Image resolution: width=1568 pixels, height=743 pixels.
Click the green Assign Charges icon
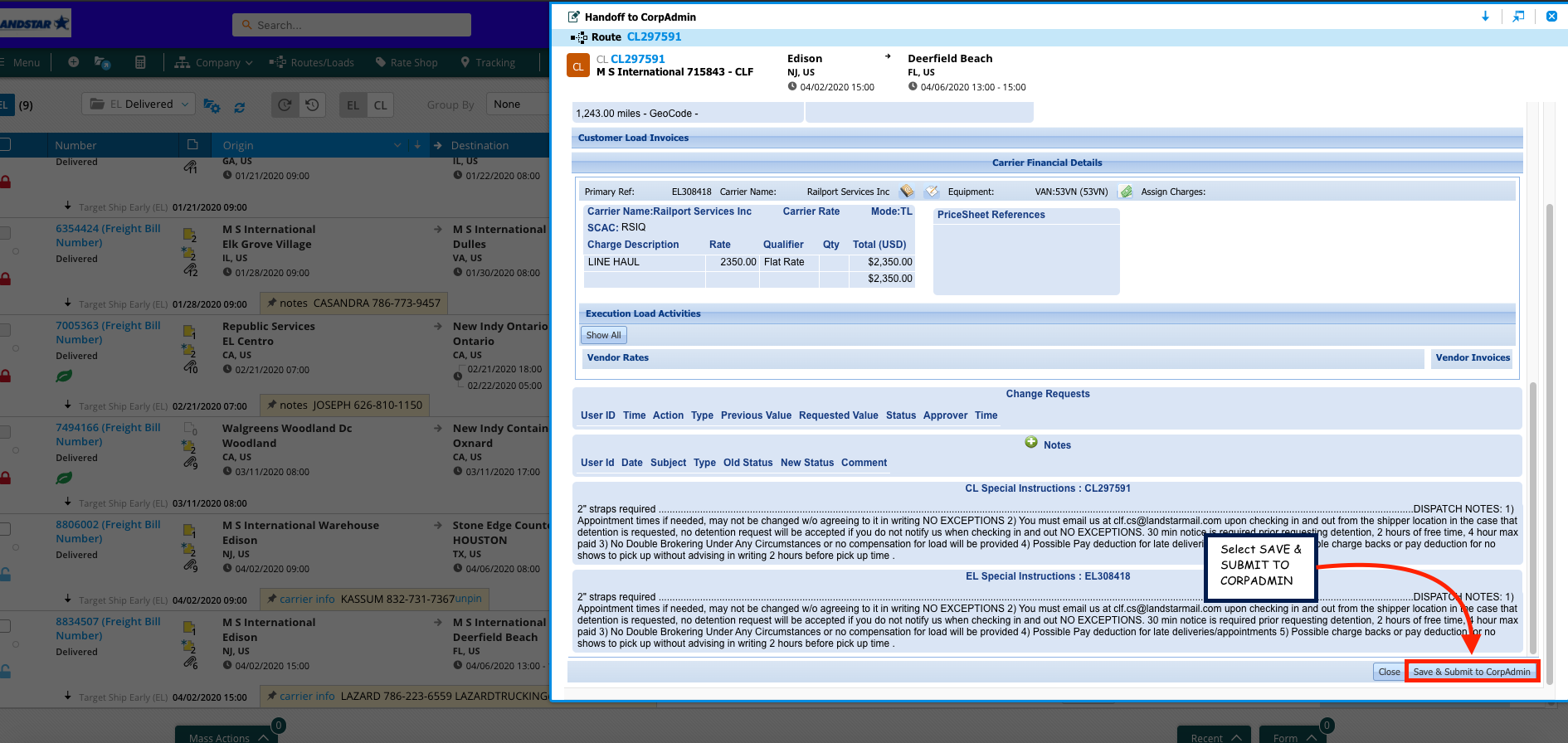1127,192
